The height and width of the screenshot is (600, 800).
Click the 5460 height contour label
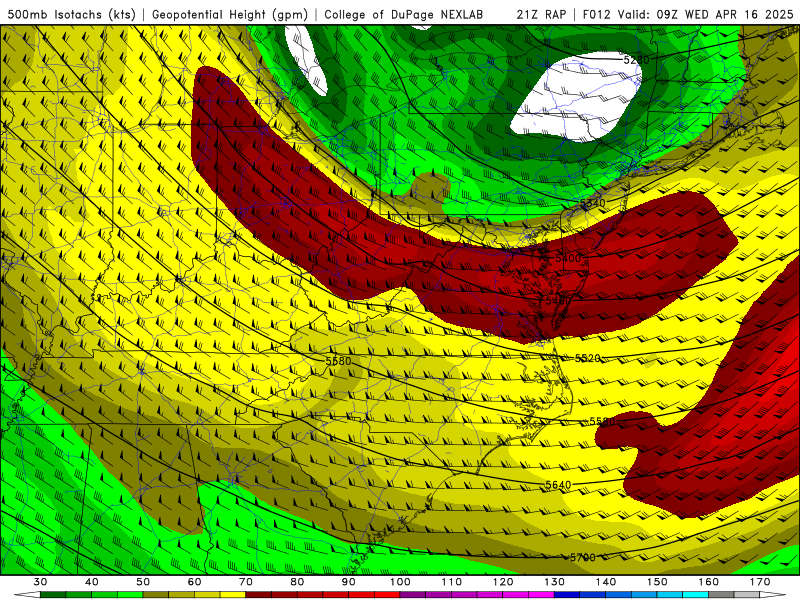tap(558, 301)
